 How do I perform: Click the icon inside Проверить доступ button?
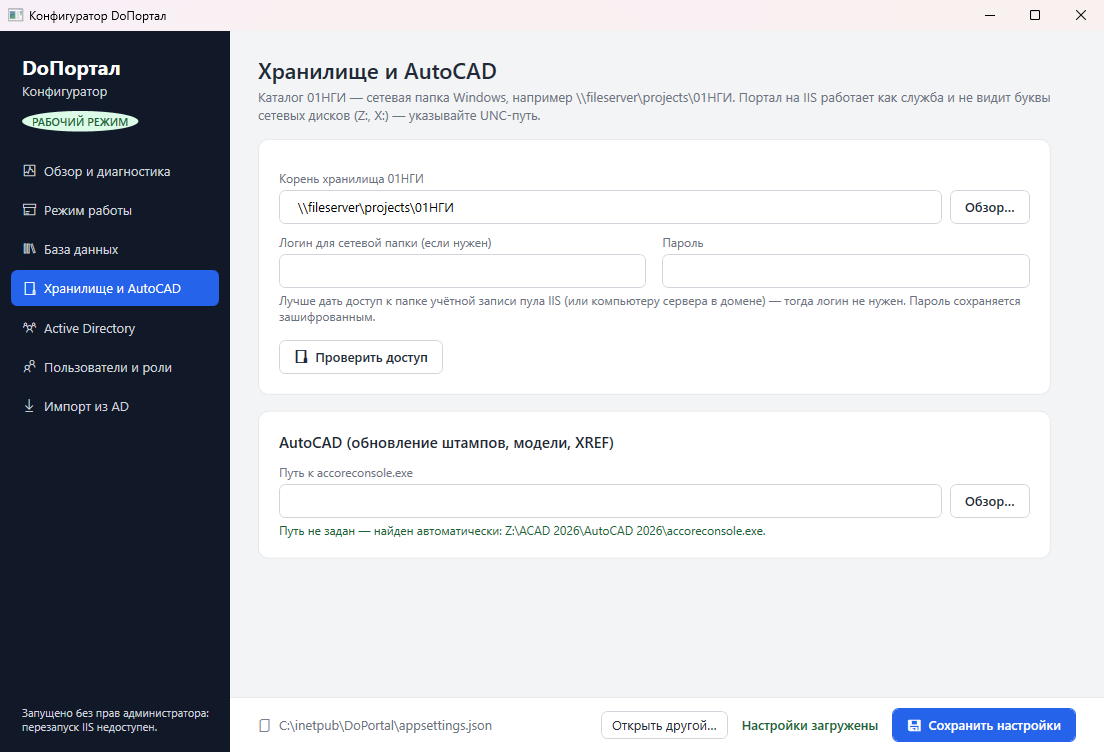point(301,357)
